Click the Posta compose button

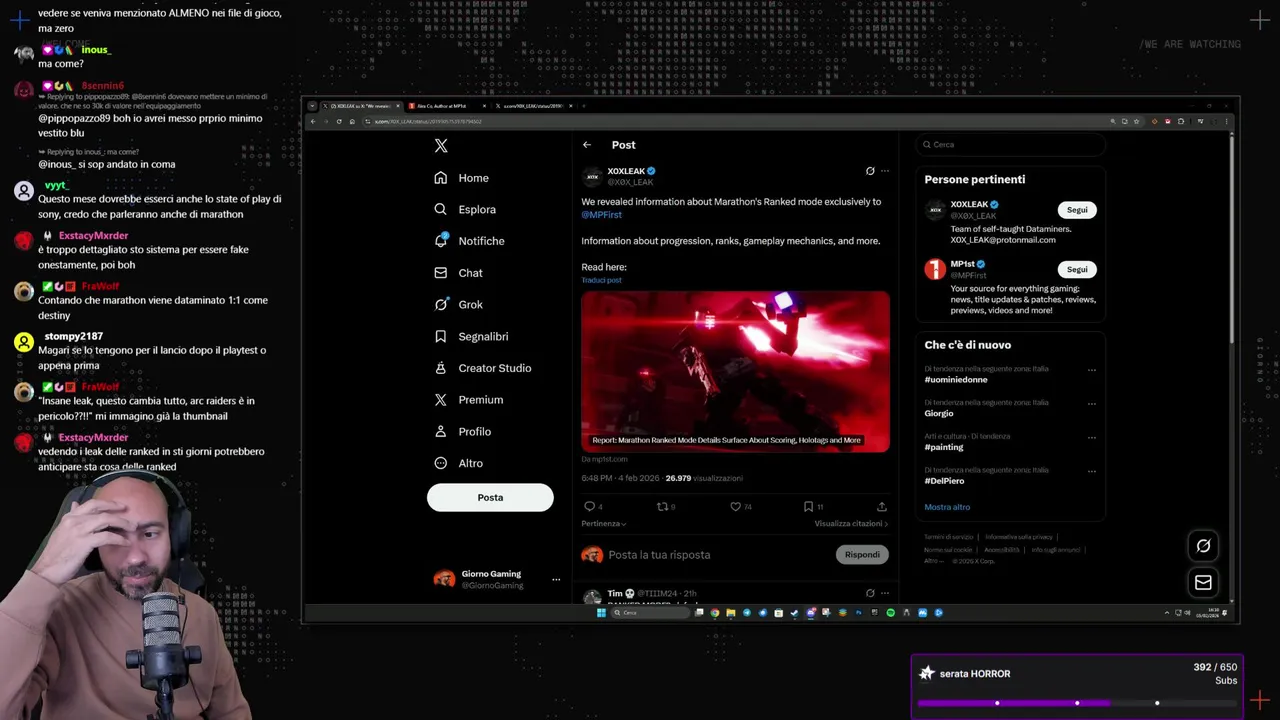490,498
